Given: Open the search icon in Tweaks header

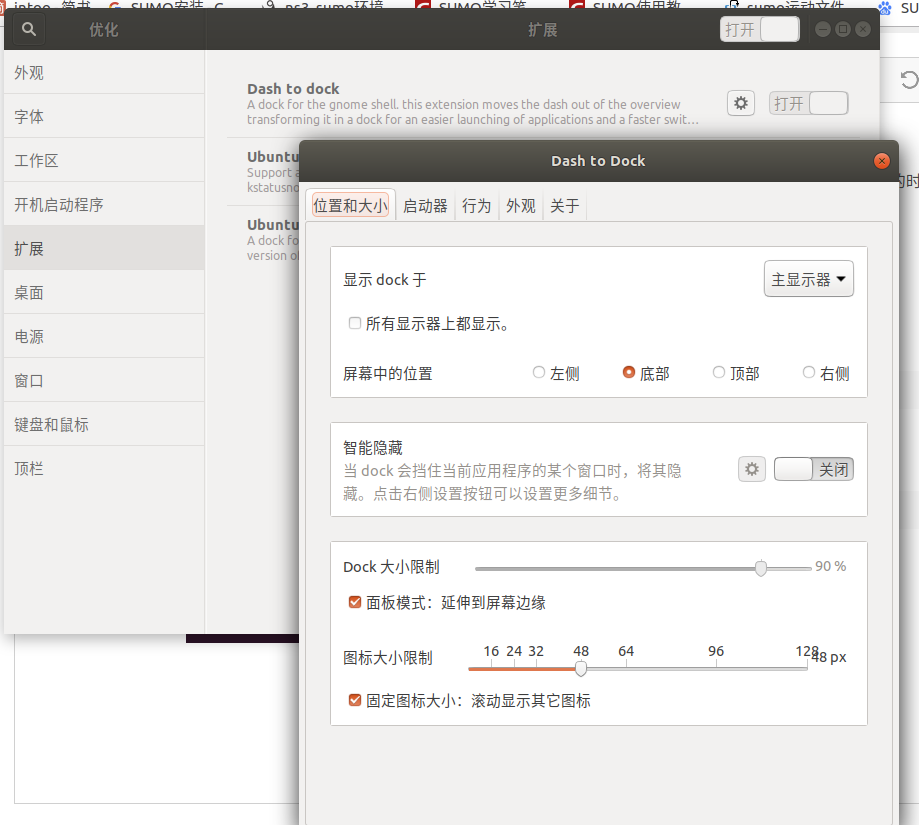Looking at the screenshot, I should (26, 29).
